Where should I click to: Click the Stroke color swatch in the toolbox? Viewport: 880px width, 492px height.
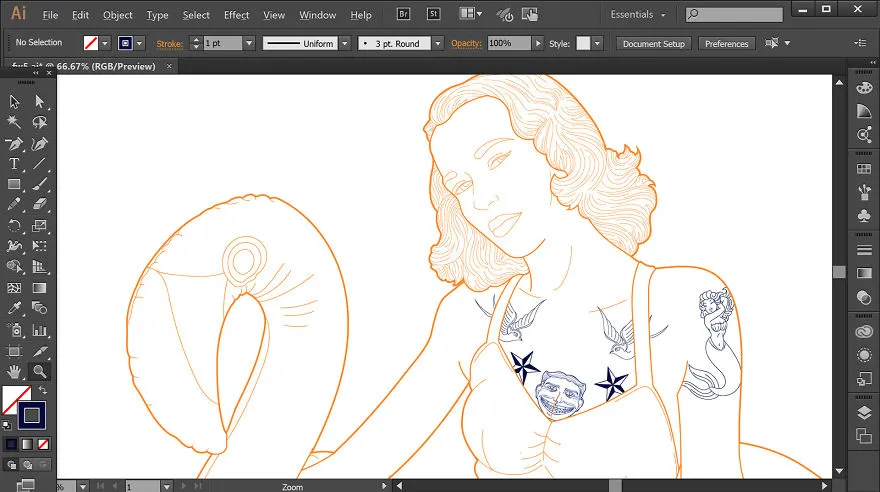[31, 415]
